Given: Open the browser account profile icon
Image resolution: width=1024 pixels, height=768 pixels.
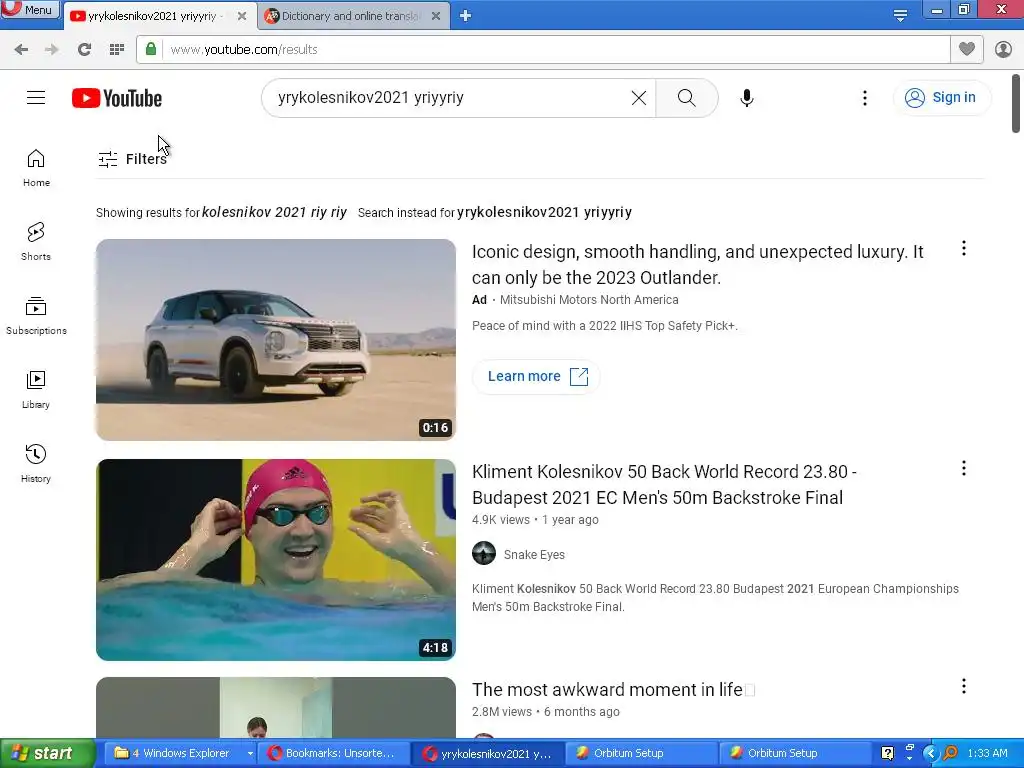Looking at the screenshot, I should pyautogui.click(x=1003, y=50).
